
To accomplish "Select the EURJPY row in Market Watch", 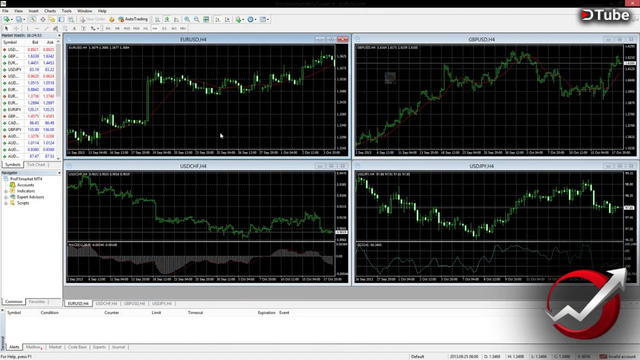I will click(x=29, y=110).
